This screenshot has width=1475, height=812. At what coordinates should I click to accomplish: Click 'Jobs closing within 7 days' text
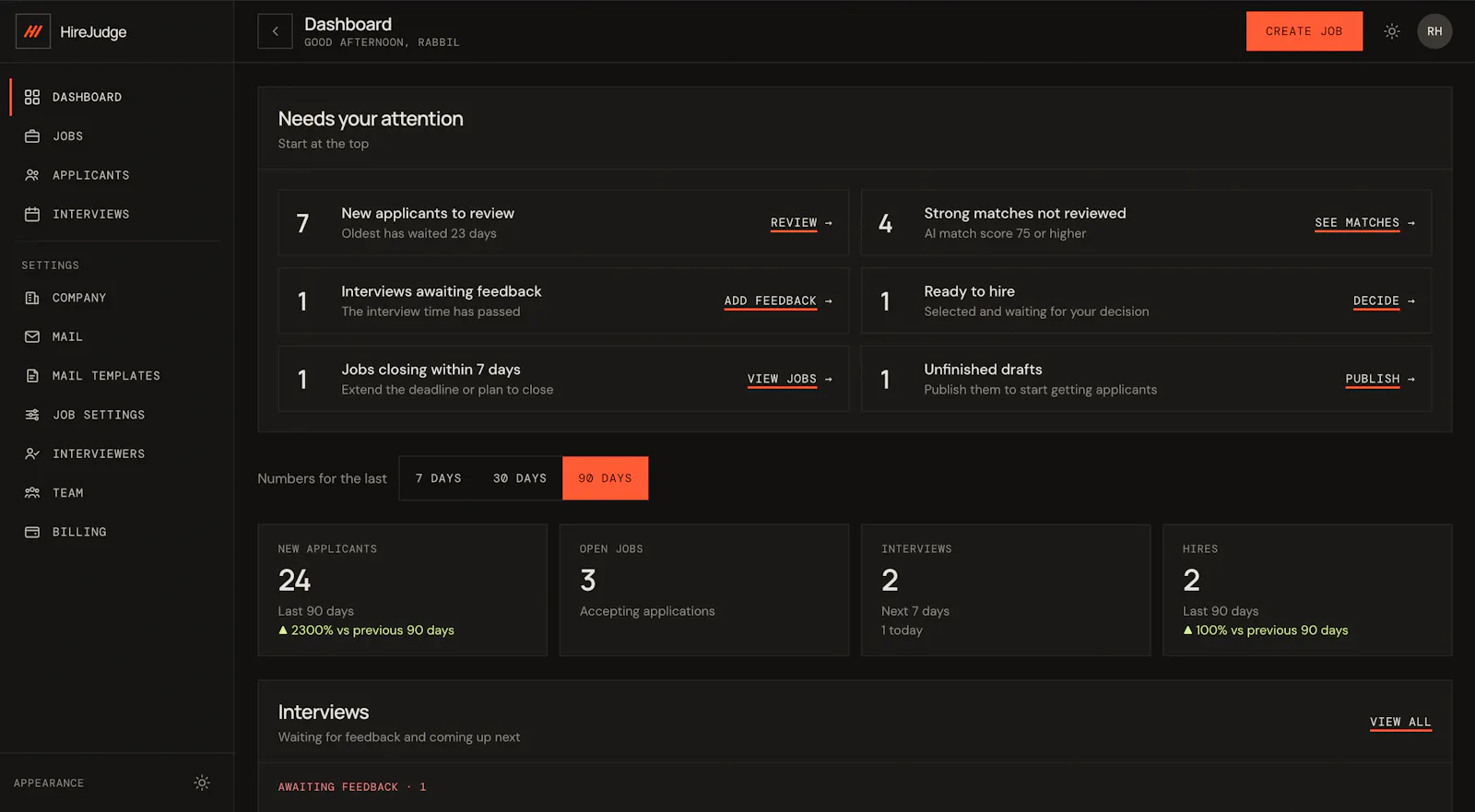[431, 370]
